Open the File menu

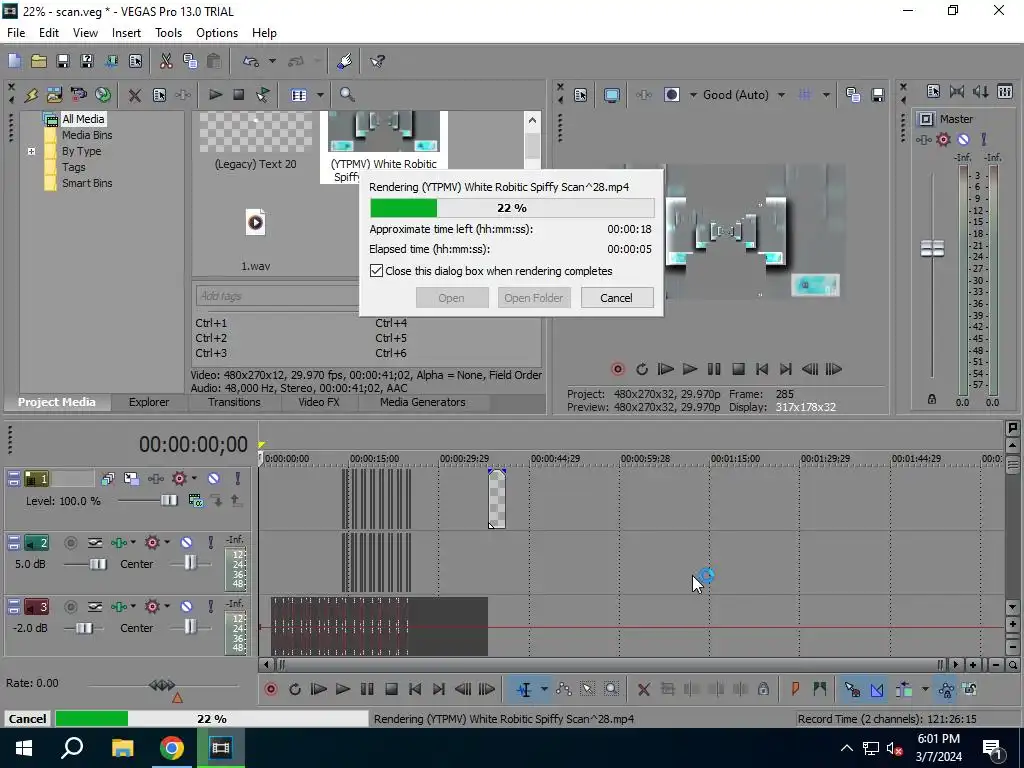16,33
